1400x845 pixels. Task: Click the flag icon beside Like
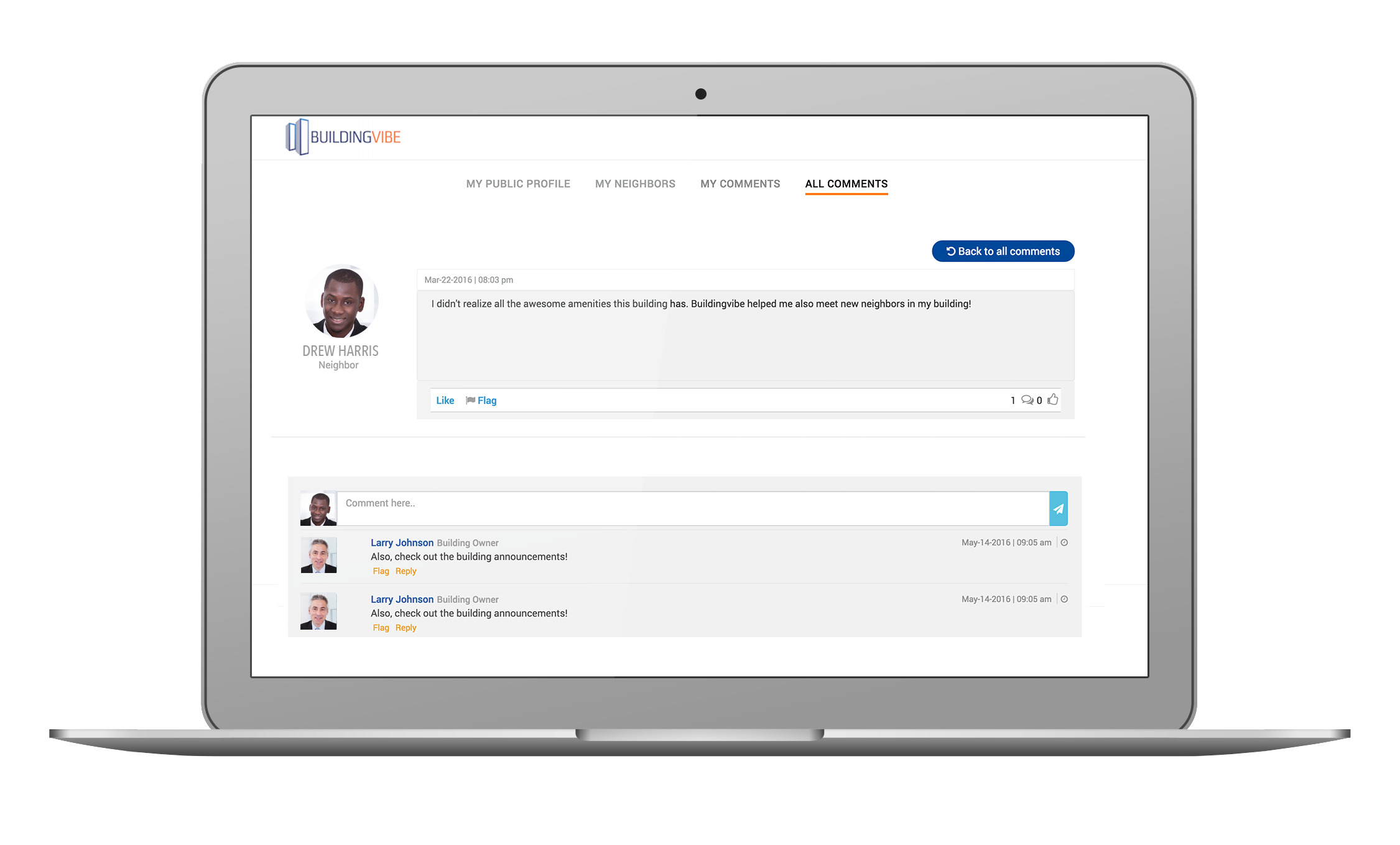pyautogui.click(x=470, y=400)
